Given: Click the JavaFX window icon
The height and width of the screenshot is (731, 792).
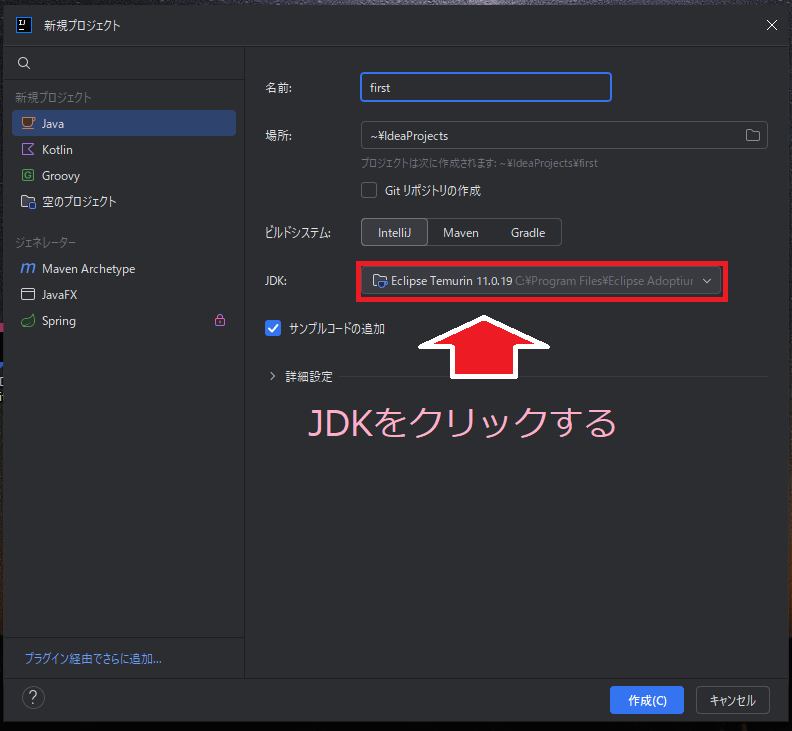Looking at the screenshot, I should (28, 294).
